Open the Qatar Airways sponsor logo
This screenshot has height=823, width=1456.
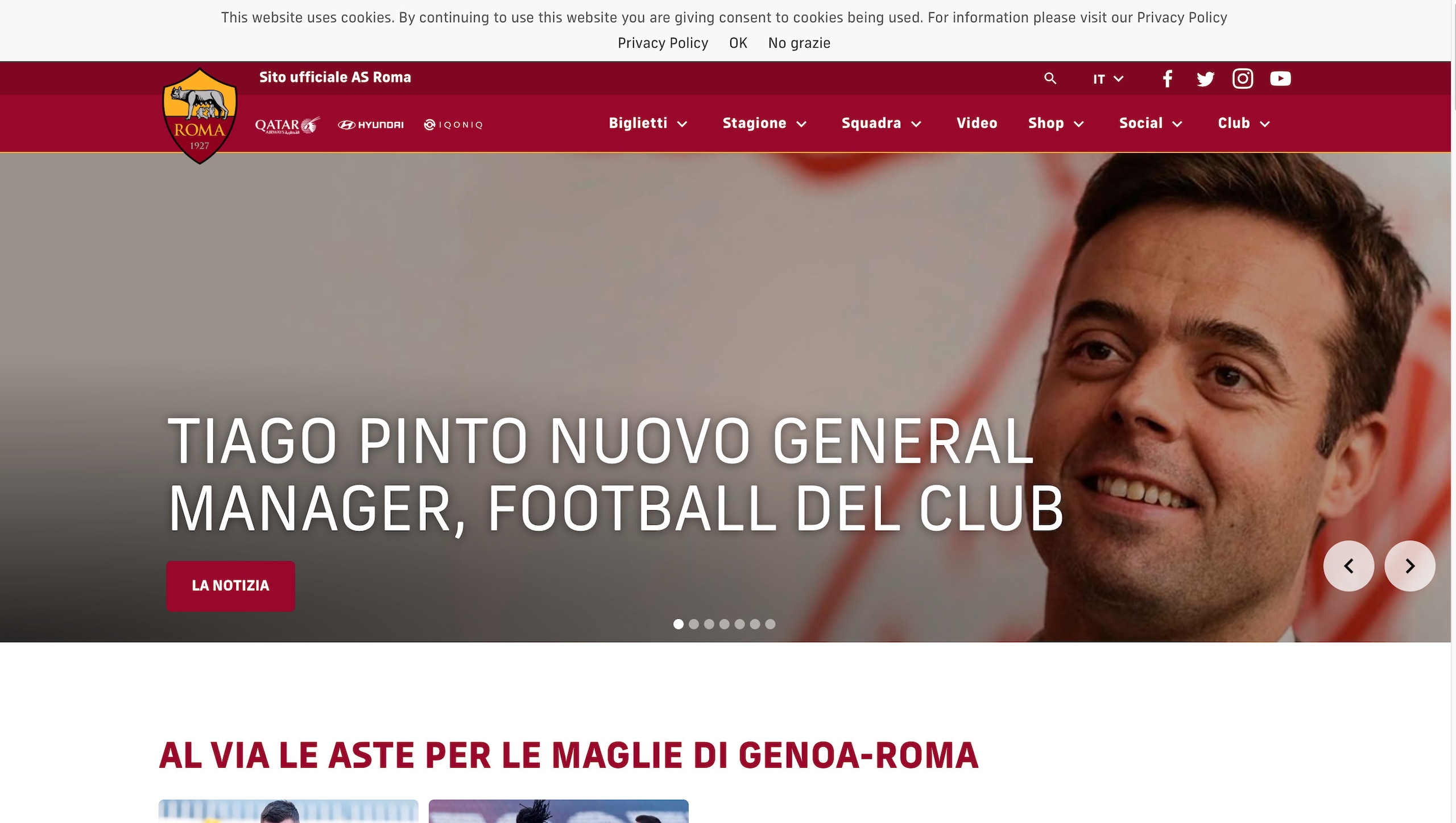pos(288,125)
